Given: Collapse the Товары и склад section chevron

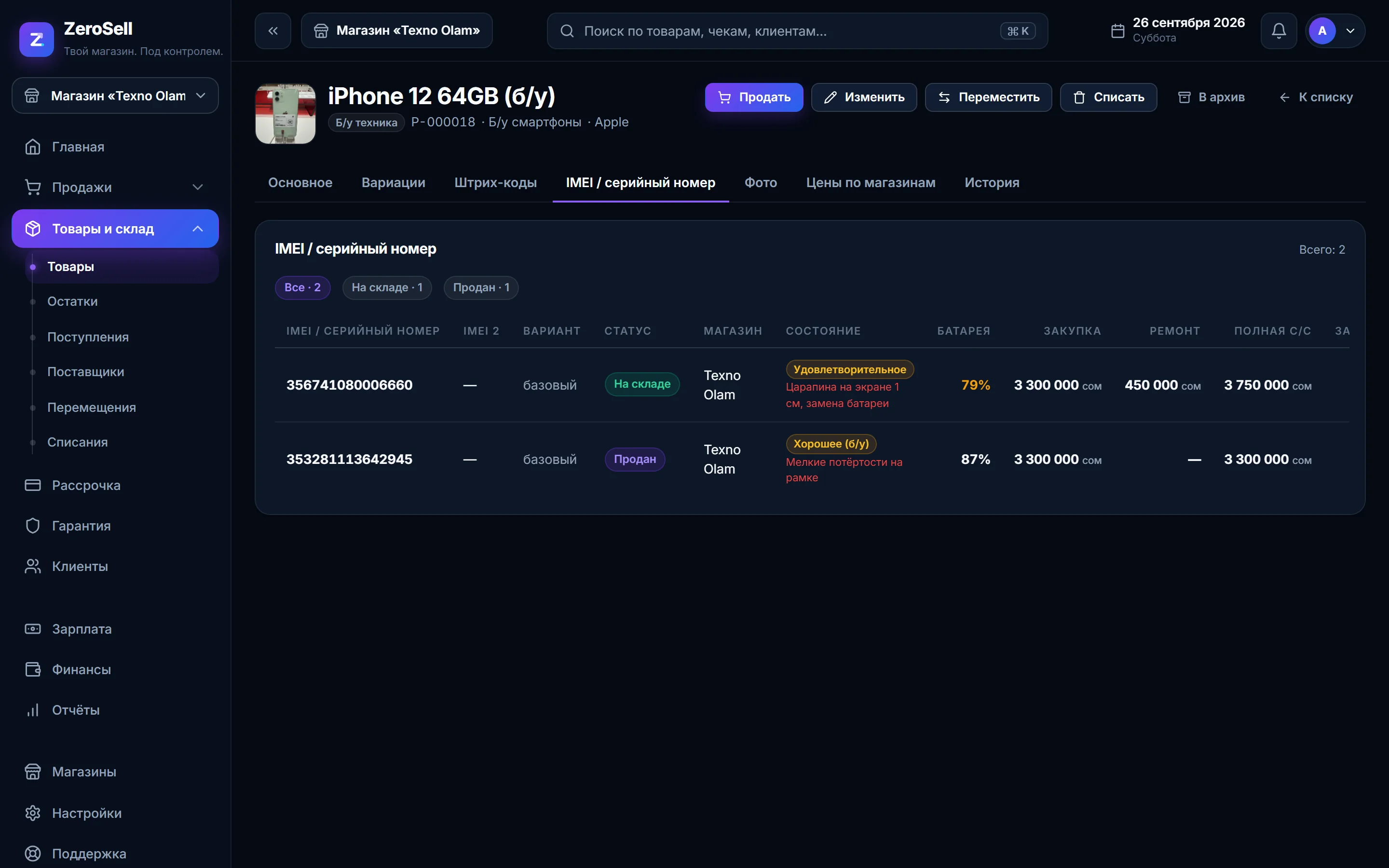Looking at the screenshot, I should [x=198, y=229].
